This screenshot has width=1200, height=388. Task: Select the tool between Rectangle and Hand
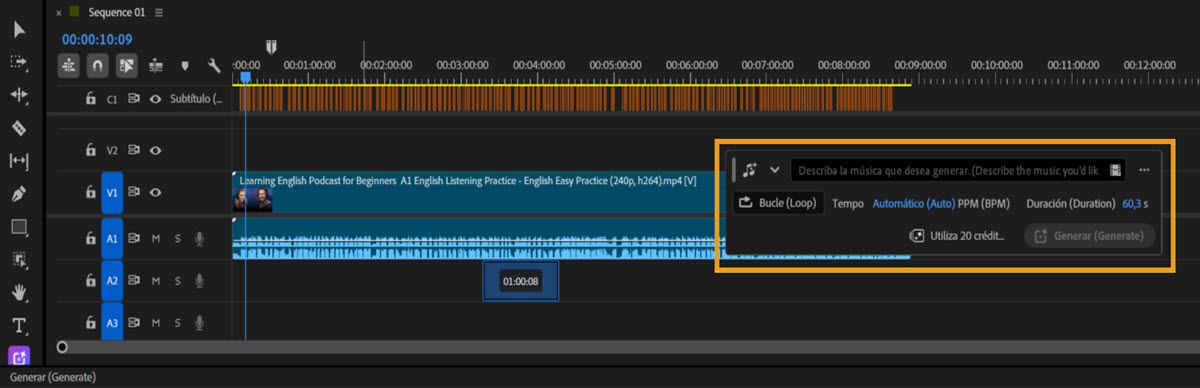point(19,260)
